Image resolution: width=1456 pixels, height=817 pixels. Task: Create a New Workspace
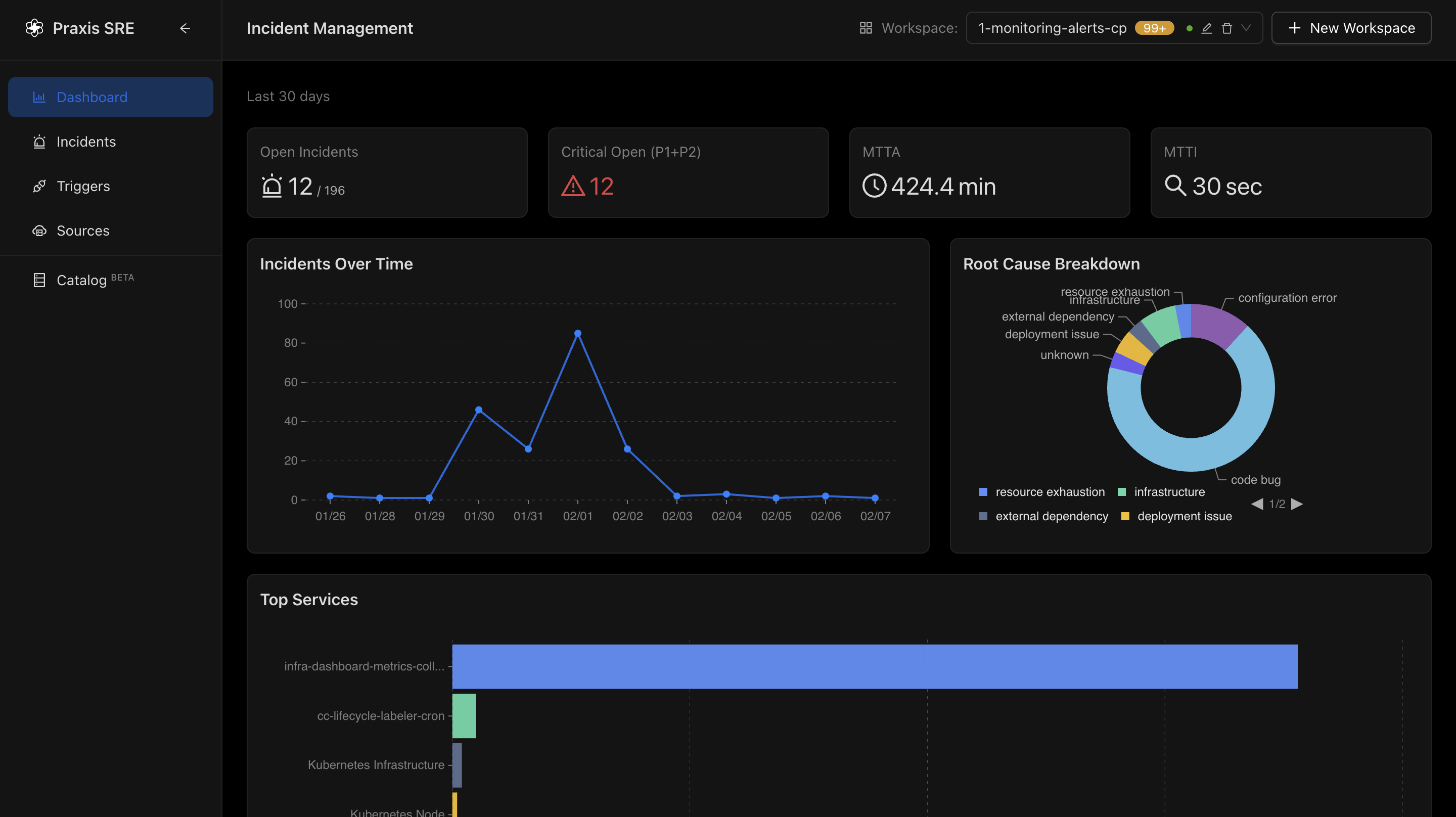tap(1351, 28)
